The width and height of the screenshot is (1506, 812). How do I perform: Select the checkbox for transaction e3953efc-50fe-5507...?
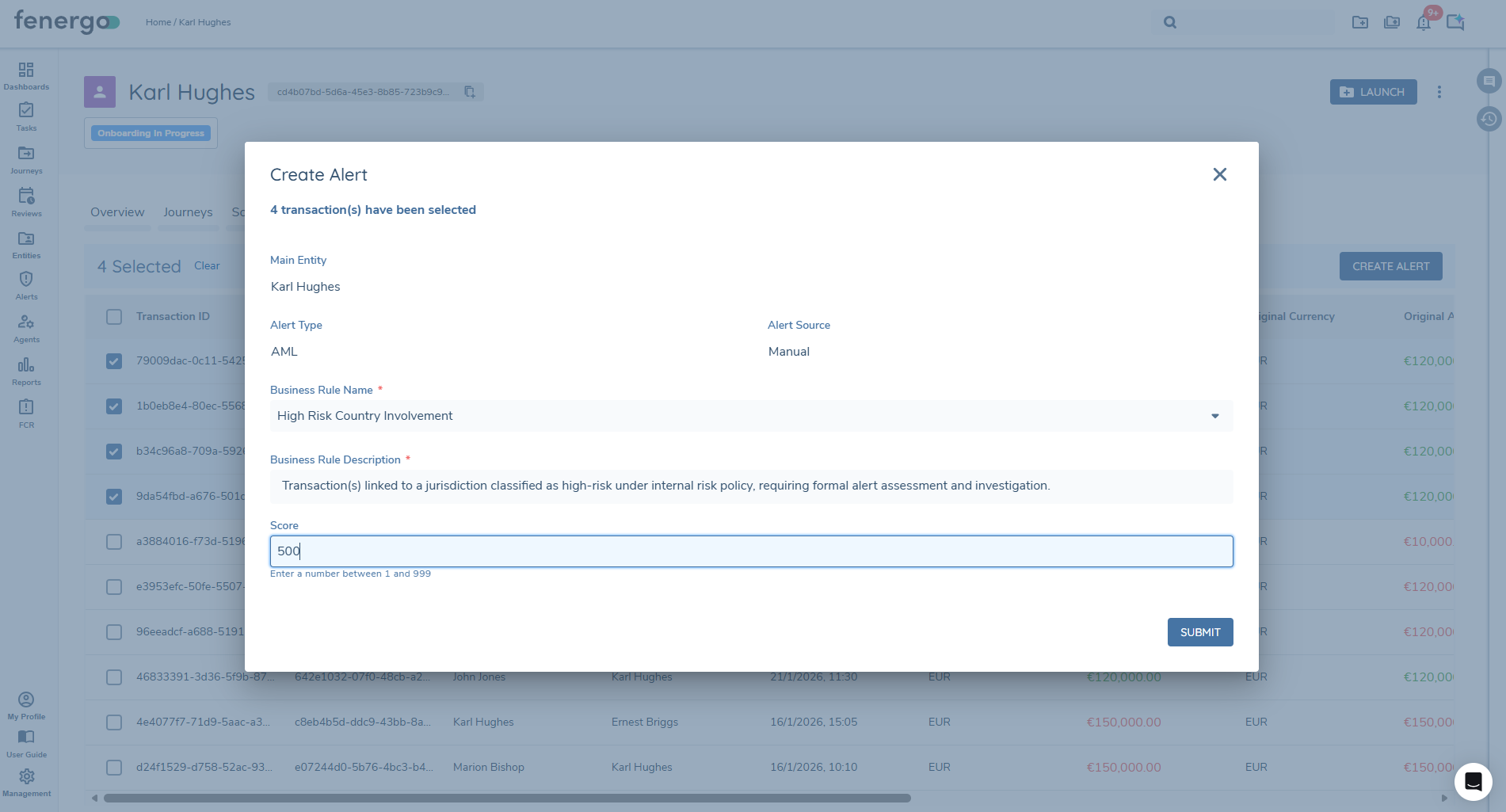pyautogui.click(x=114, y=587)
